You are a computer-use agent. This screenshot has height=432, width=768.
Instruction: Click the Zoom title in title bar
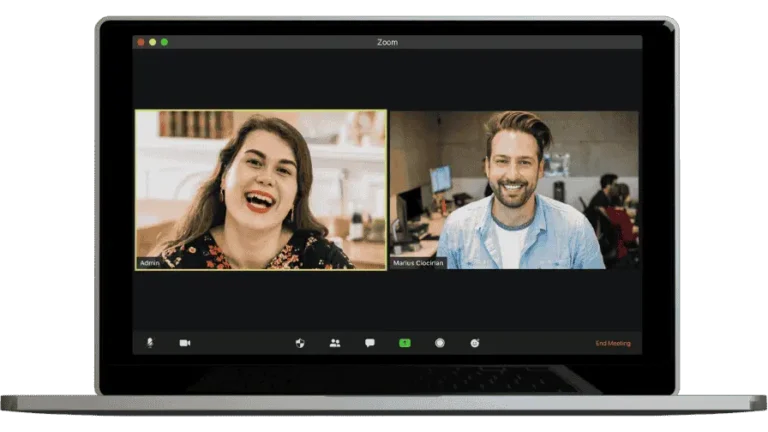[387, 42]
